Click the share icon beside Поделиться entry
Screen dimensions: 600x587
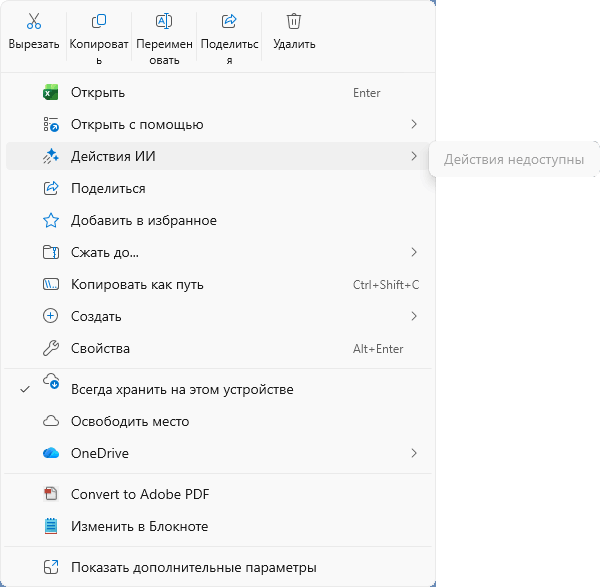click(x=51, y=188)
